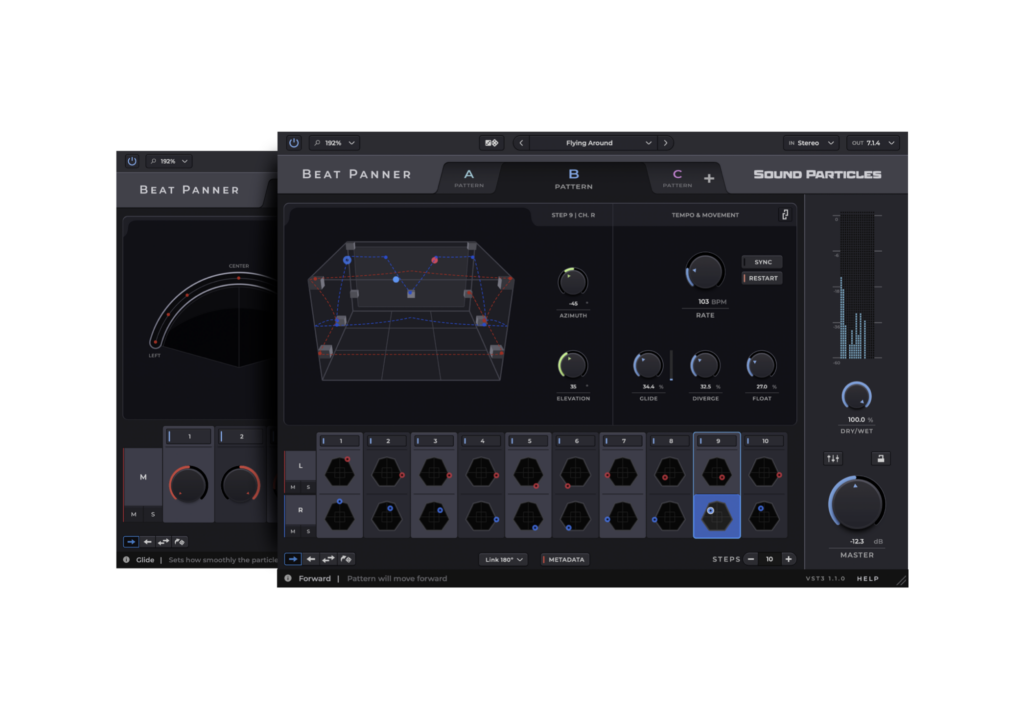
Task: Select the R channel pan pad for step 5
Action: point(528,516)
